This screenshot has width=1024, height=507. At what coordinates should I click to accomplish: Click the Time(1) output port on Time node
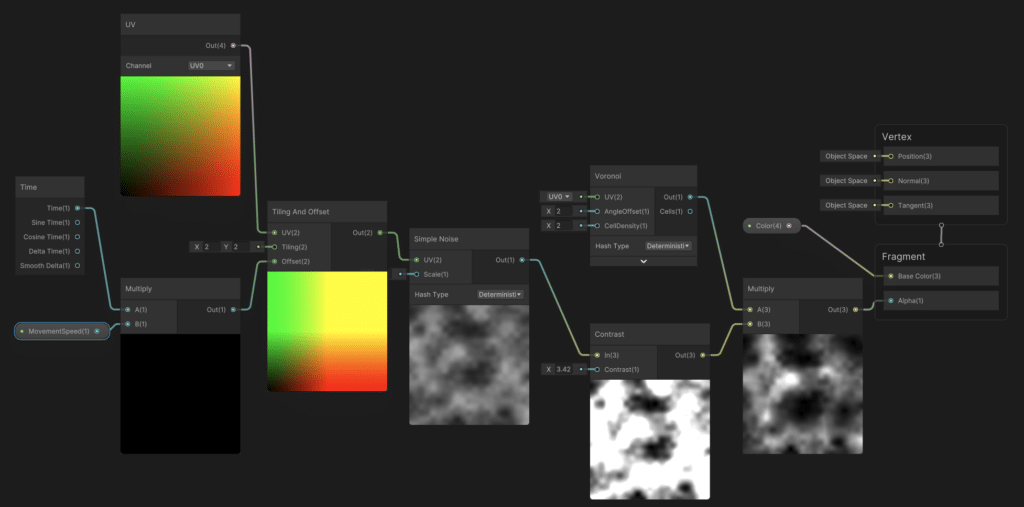point(78,208)
